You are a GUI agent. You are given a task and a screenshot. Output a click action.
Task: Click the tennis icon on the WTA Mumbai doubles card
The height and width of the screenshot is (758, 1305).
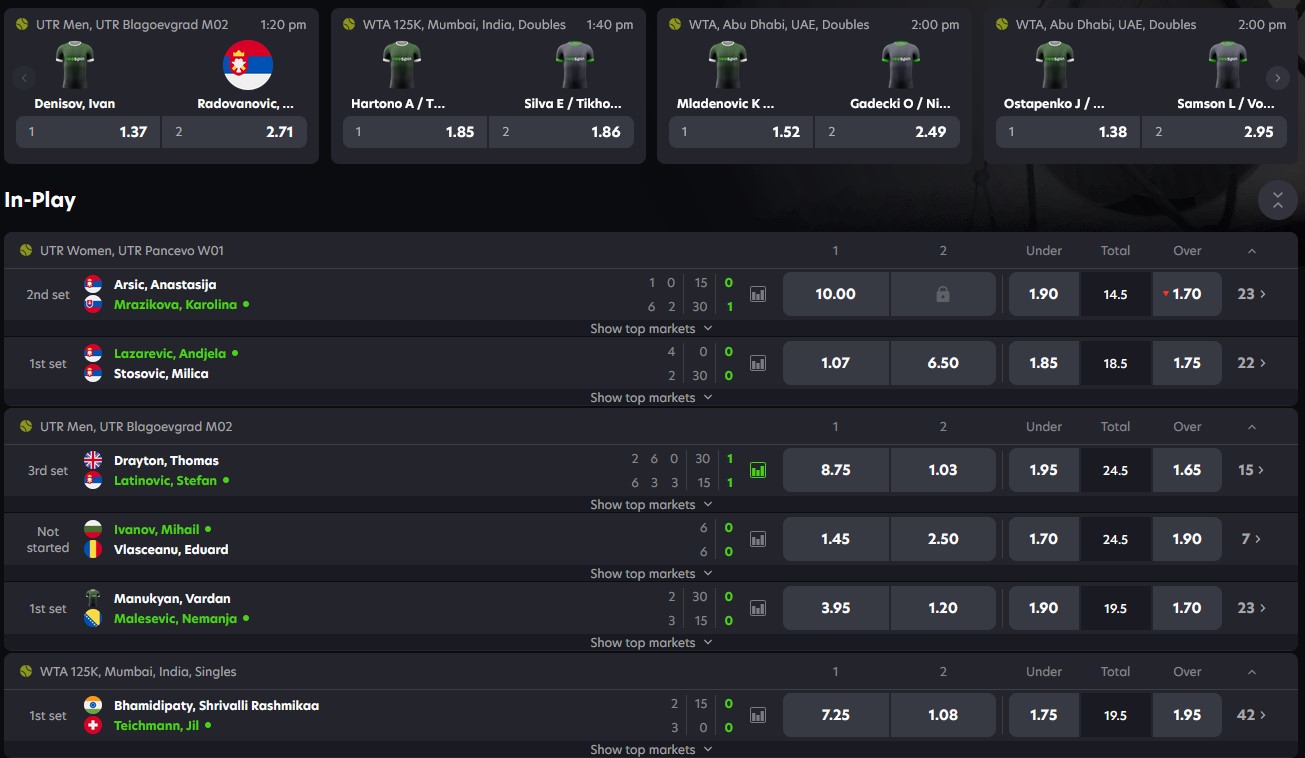pos(348,24)
